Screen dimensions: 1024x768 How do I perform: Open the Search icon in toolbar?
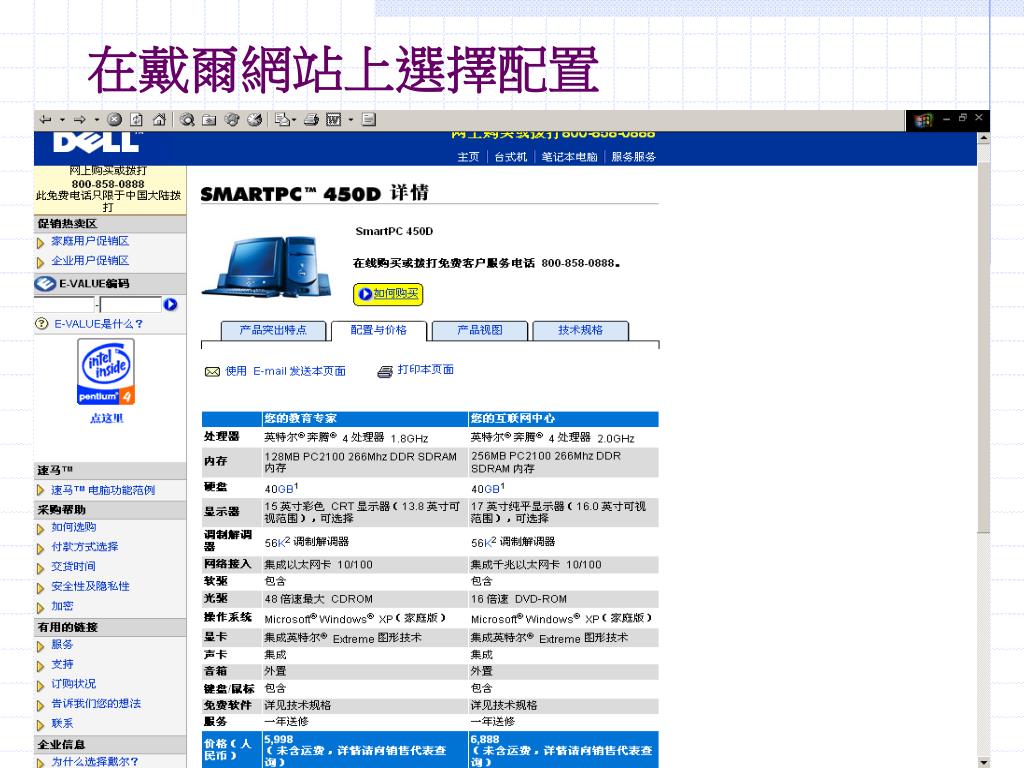pos(187,120)
